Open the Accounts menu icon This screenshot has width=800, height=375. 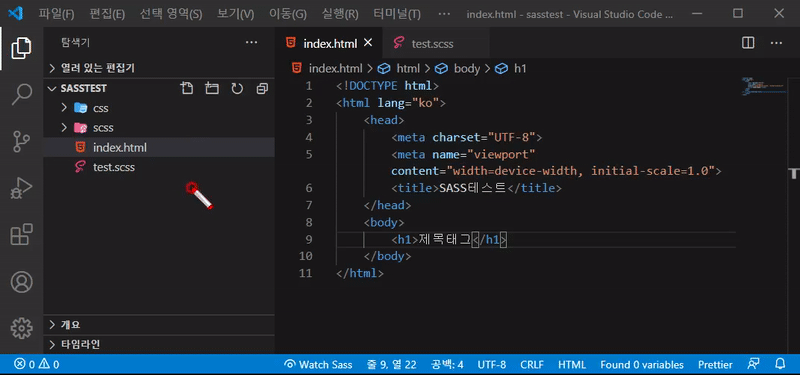click(21, 282)
